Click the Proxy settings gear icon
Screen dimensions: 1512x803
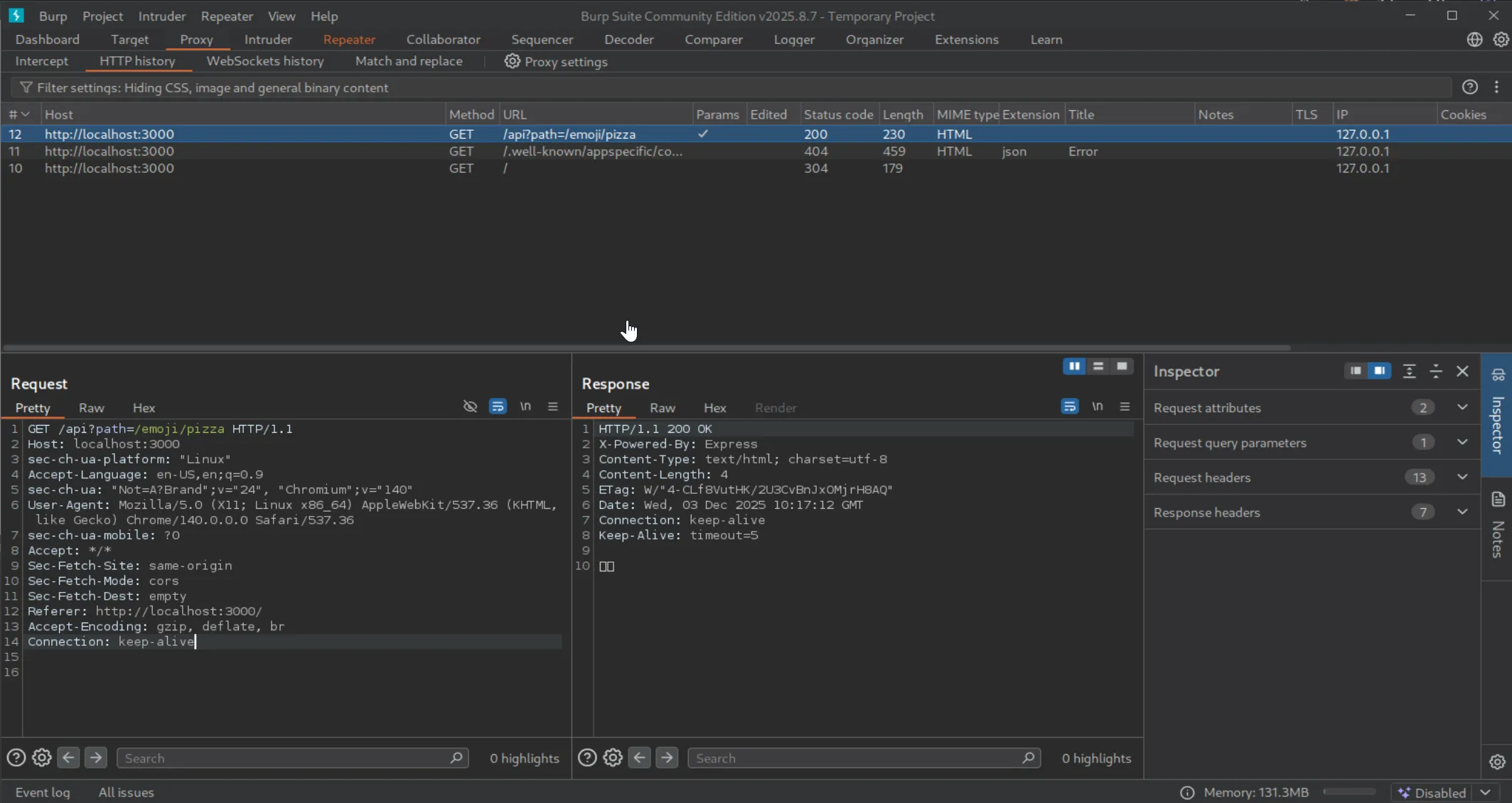pyautogui.click(x=512, y=62)
